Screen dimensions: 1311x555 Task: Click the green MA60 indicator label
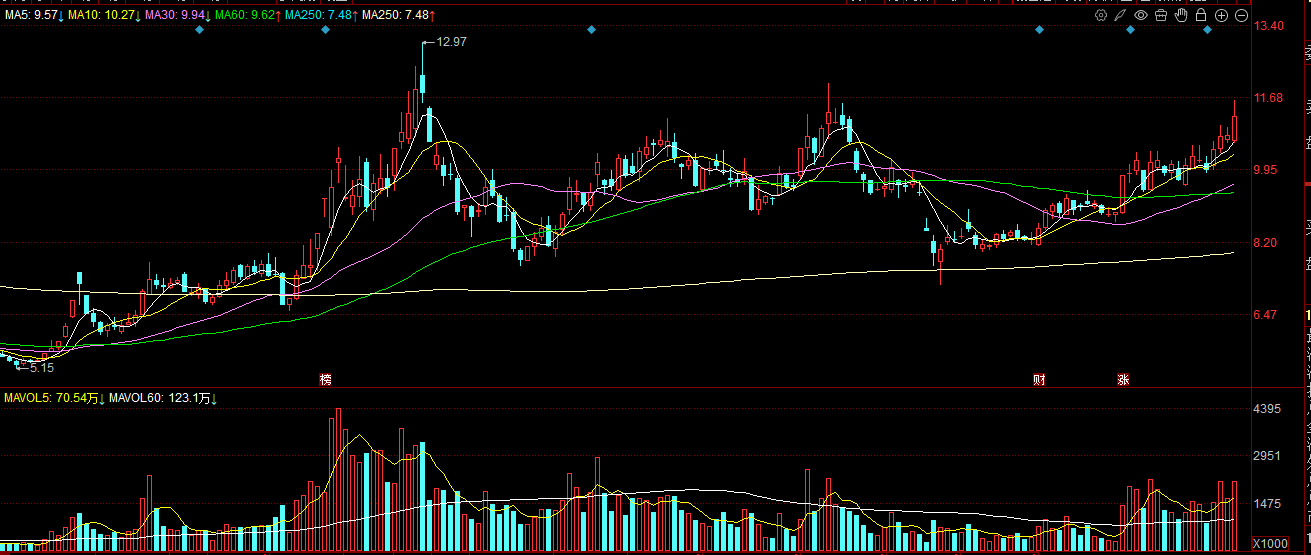246,16
